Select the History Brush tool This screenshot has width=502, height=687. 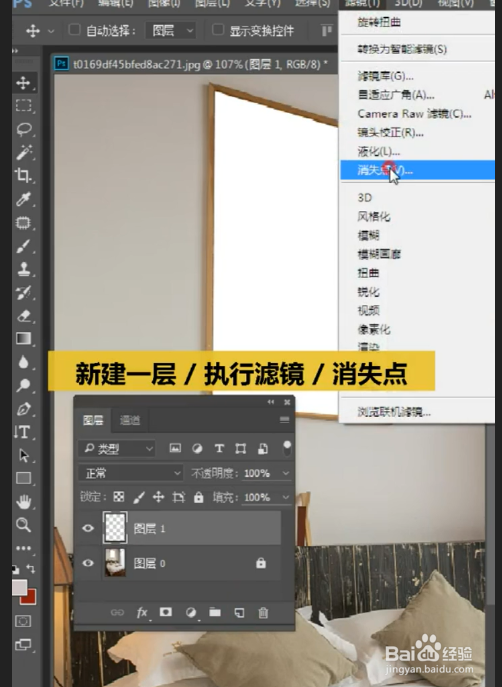coord(23,292)
